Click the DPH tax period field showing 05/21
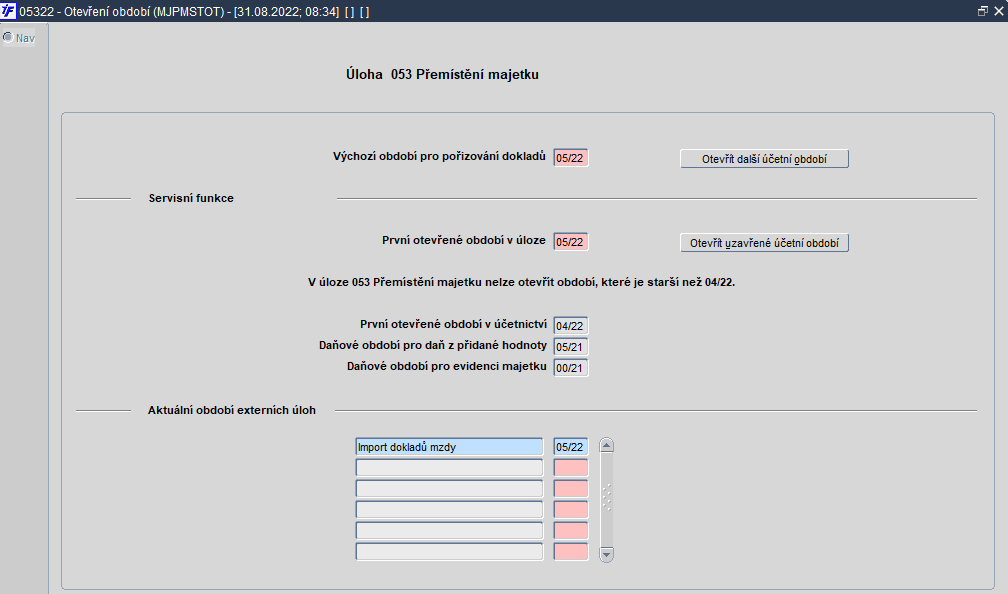Viewport: 1008px width, 594px height. [x=570, y=347]
